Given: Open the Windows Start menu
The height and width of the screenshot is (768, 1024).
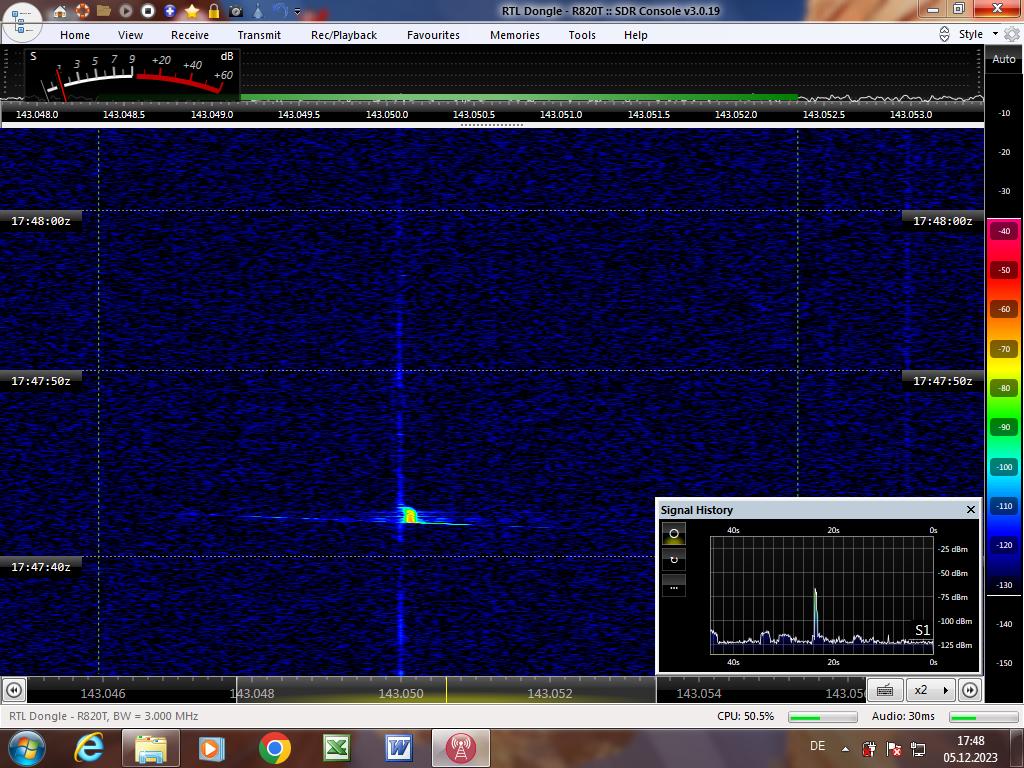Looking at the screenshot, I should 27,748.
